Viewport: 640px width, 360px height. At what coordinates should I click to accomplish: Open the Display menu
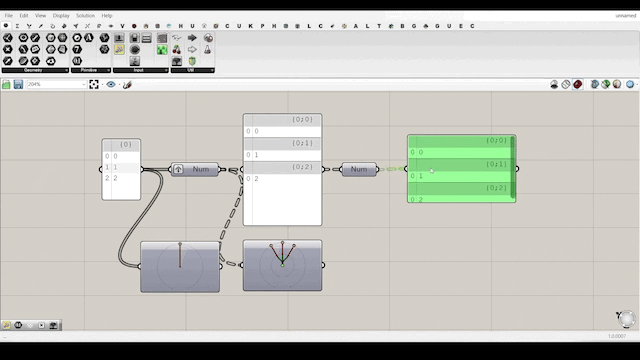pyautogui.click(x=61, y=16)
